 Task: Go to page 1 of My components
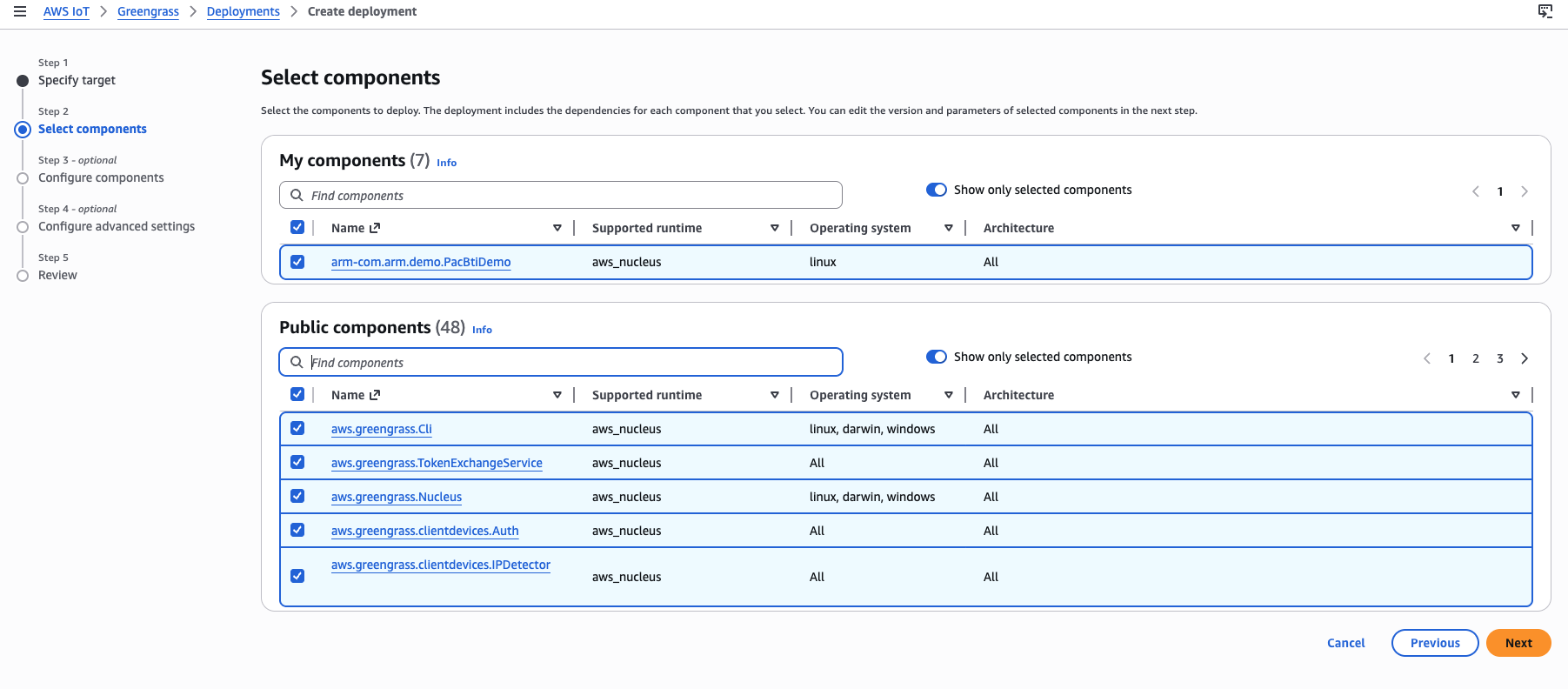(1500, 191)
